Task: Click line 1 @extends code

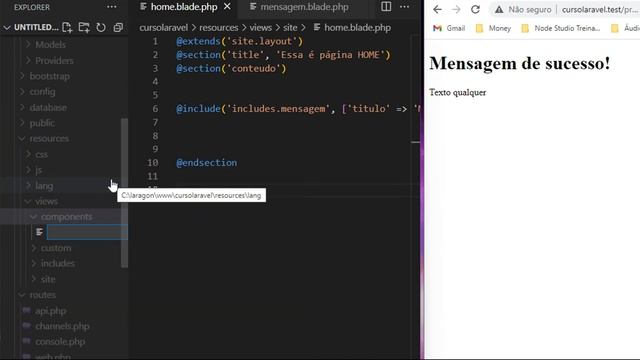Action: point(240,41)
